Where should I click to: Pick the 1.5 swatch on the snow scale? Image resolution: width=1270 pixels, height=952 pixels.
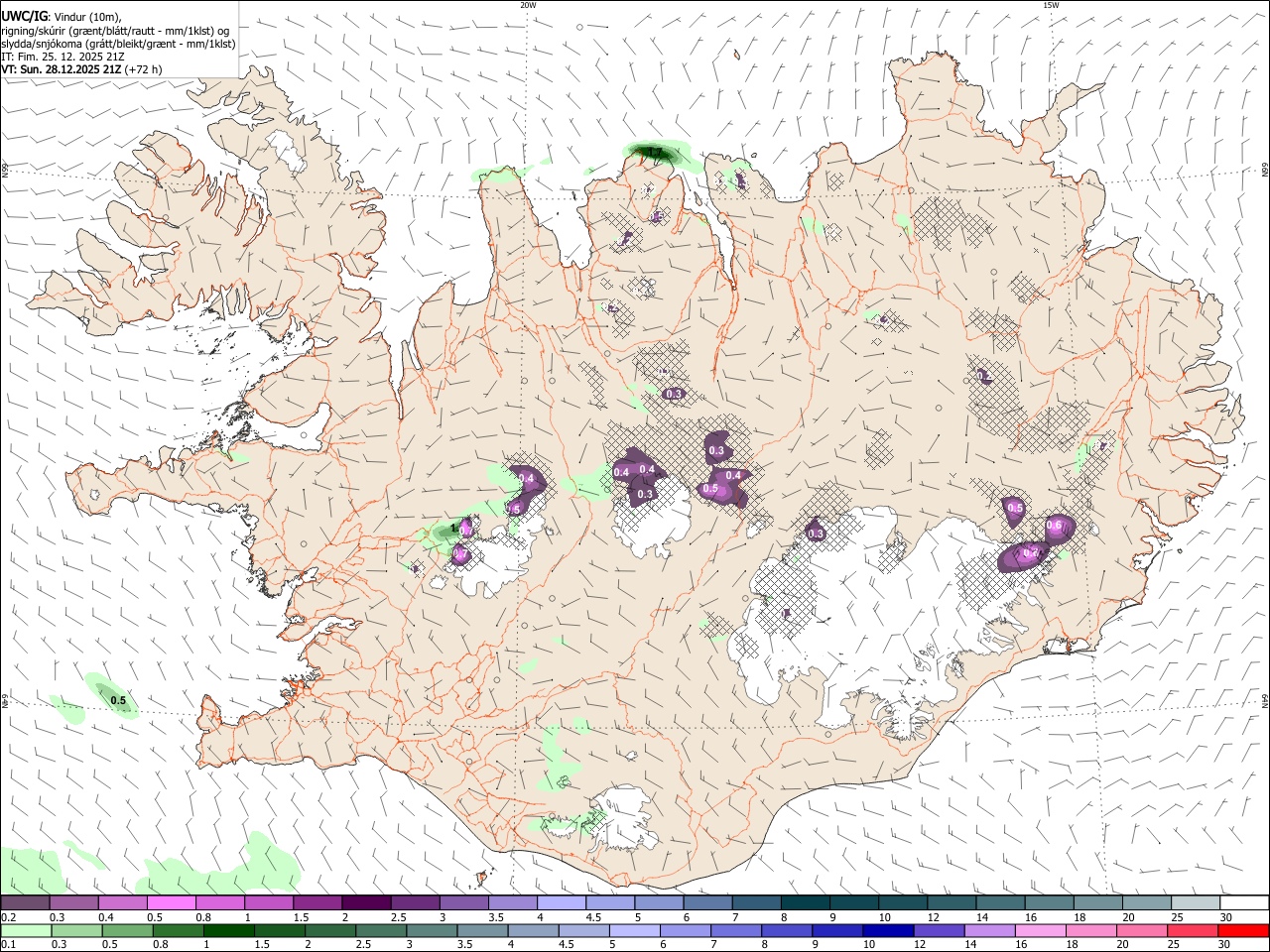(x=317, y=902)
